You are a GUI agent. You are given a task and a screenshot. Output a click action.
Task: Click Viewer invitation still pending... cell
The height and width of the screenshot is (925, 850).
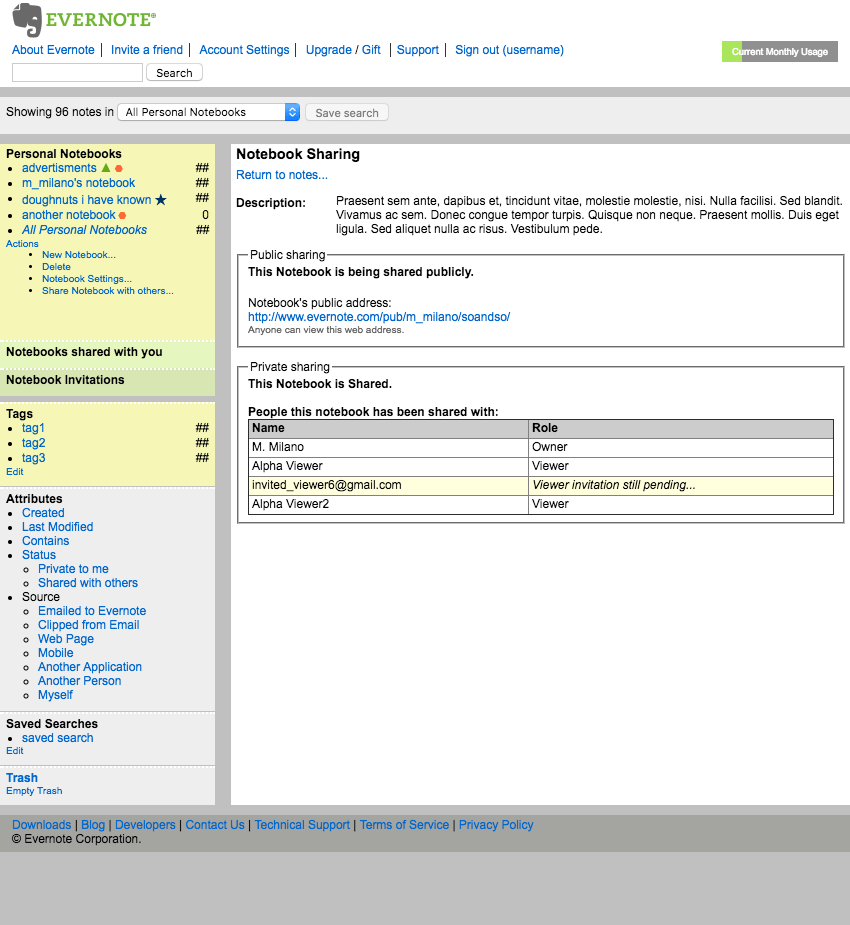coord(681,486)
